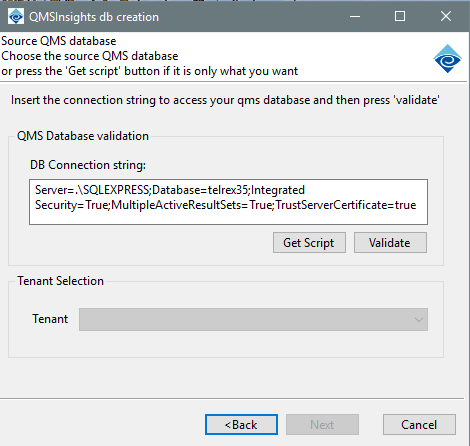470x446 pixels.
Task: Click inside the Tenant combo box
Action: 253,320
